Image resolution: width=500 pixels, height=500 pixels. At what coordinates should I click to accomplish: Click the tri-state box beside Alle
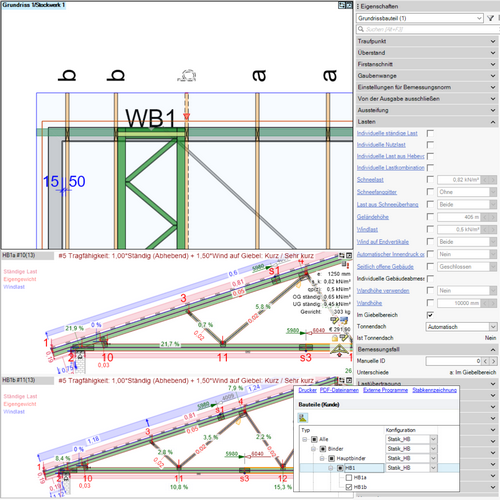(314, 439)
